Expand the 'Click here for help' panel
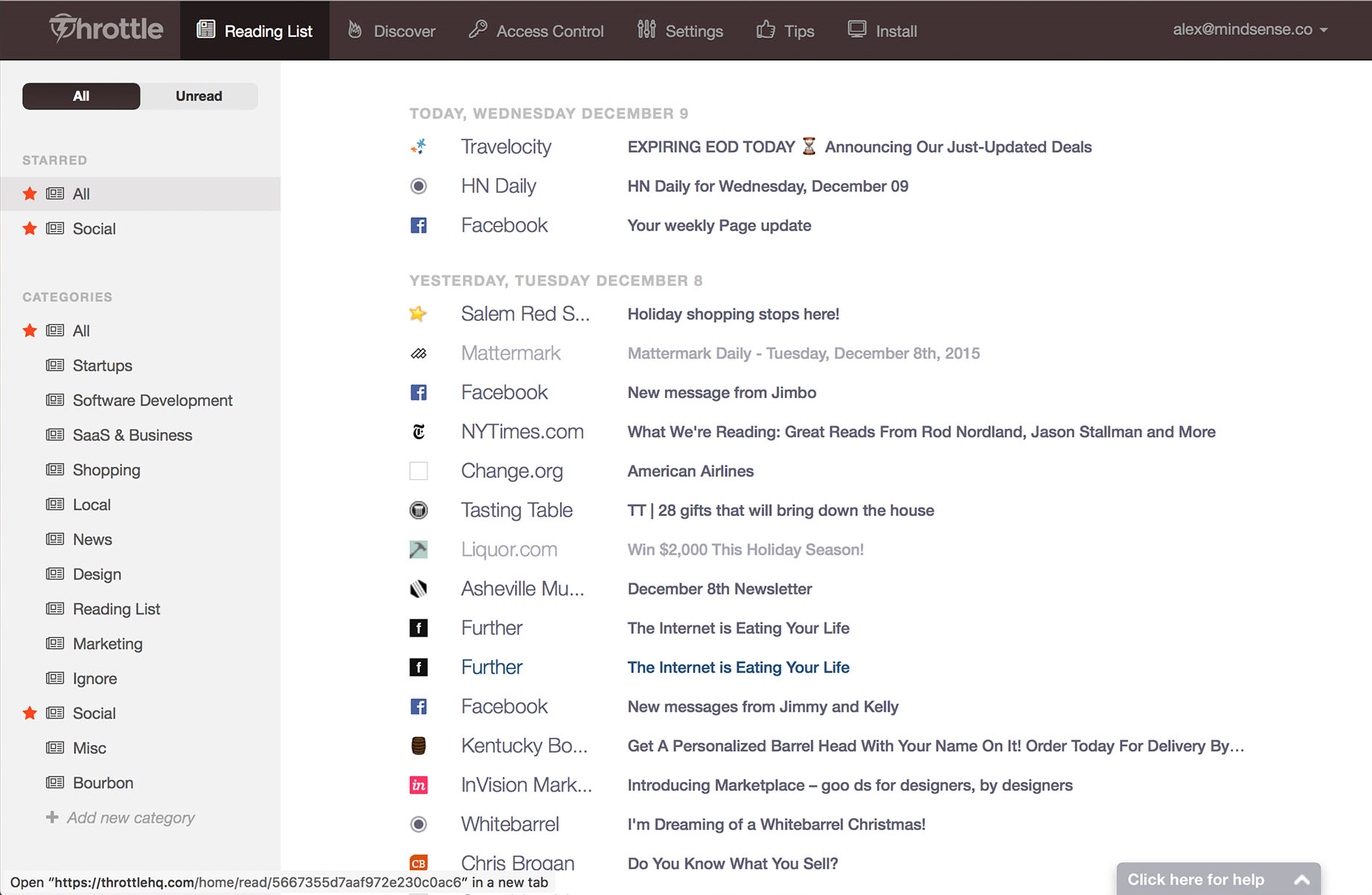 point(1218,879)
